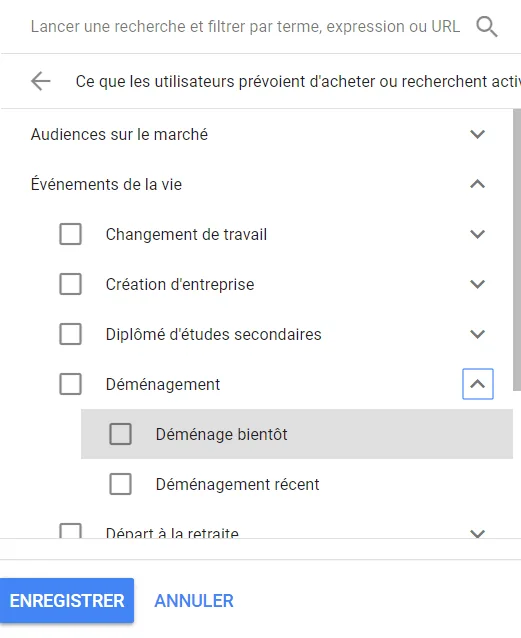
Task: Collapse Événements de la vie section
Action: pyautogui.click(x=477, y=184)
